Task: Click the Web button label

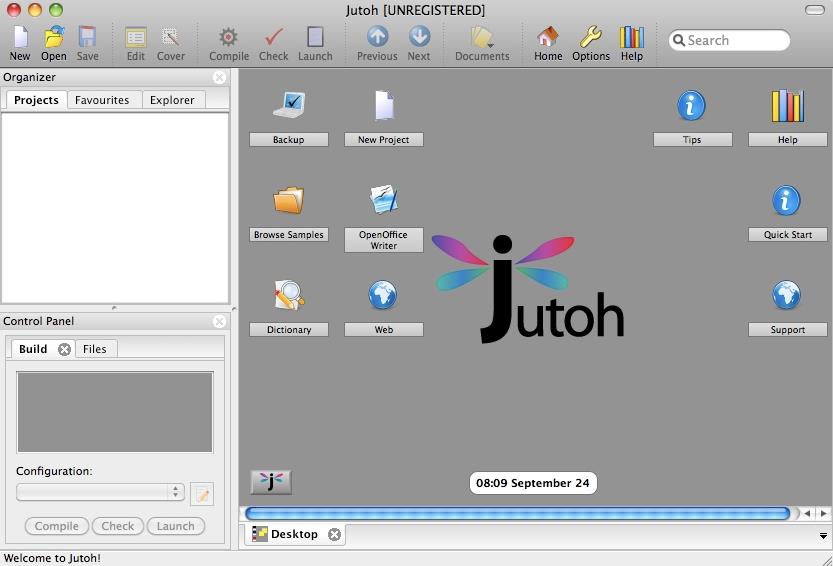Action: pos(384,330)
